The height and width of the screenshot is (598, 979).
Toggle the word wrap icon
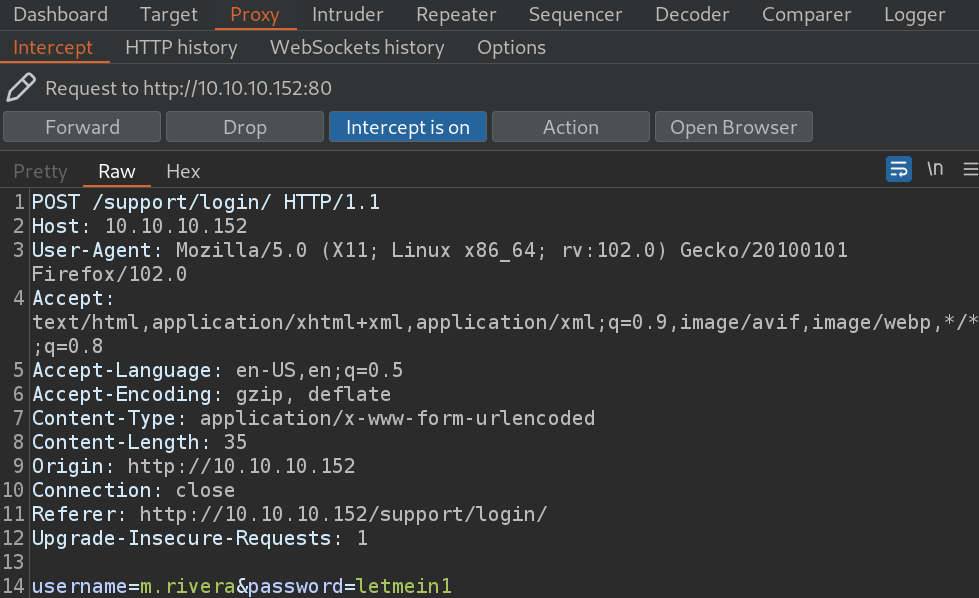click(898, 169)
